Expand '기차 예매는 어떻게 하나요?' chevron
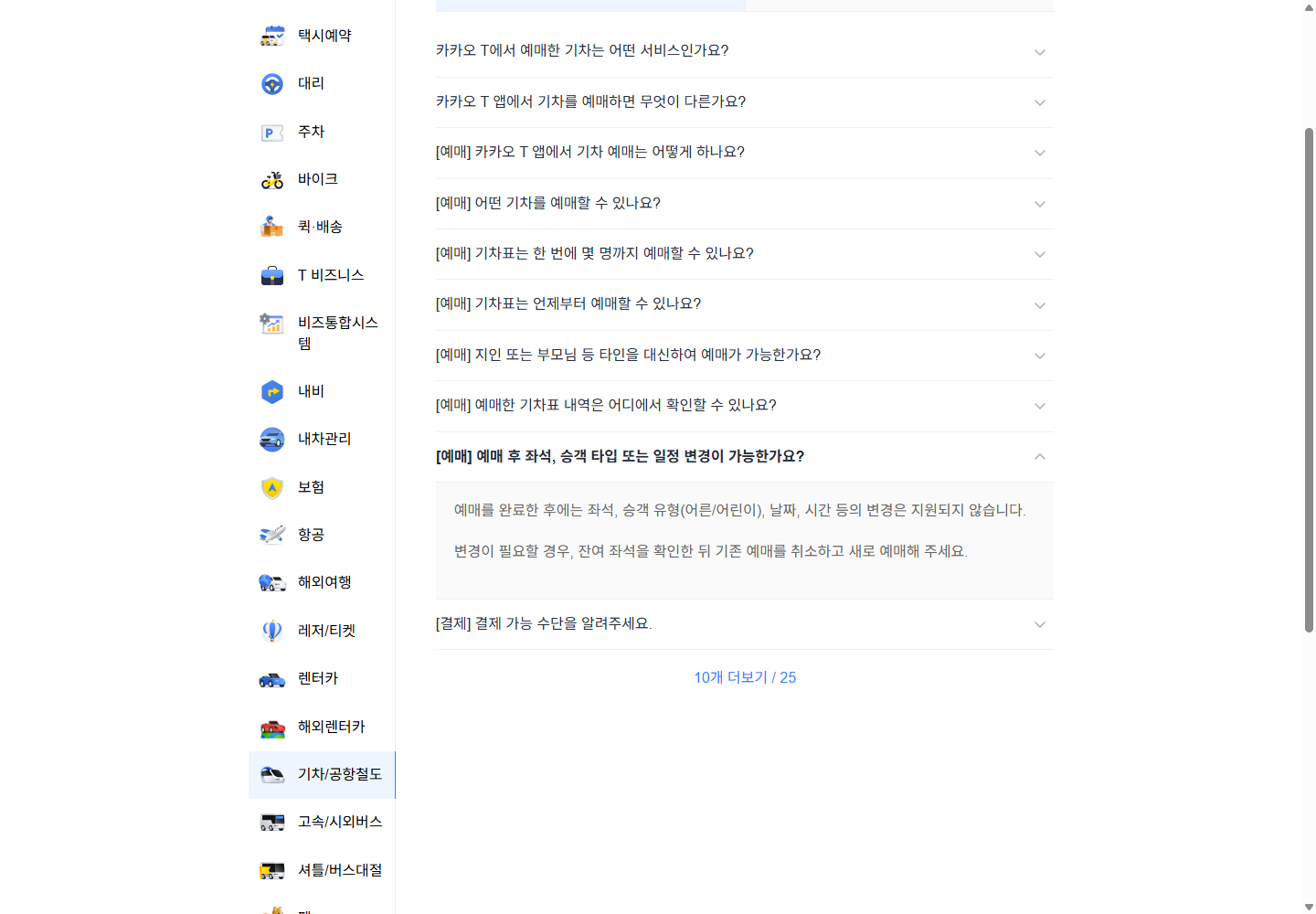Image resolution: width=1316 pixels, height=914 pixels. tap(1040, 153)
